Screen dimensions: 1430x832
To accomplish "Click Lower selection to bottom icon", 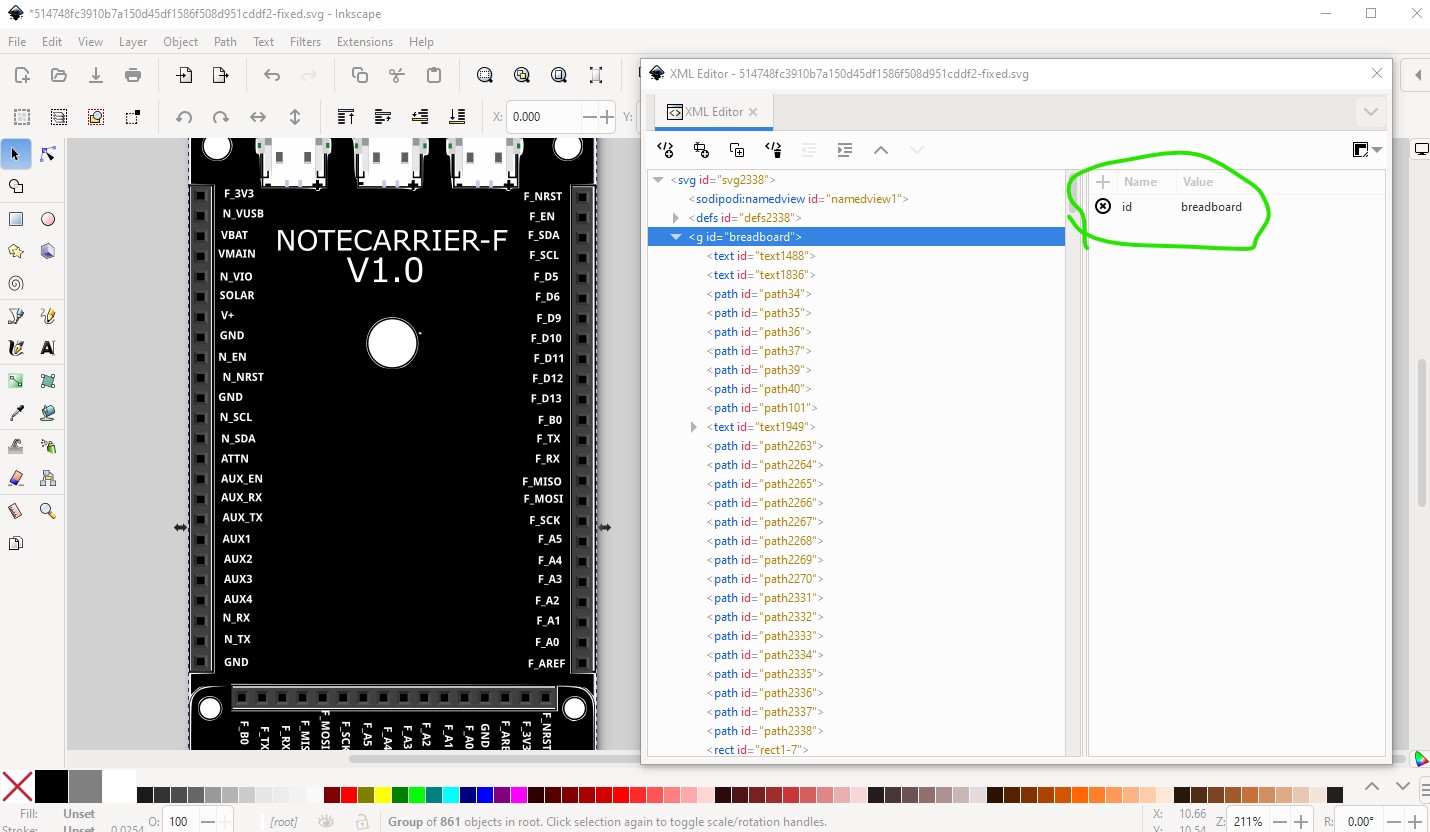I will pos(457,117).
